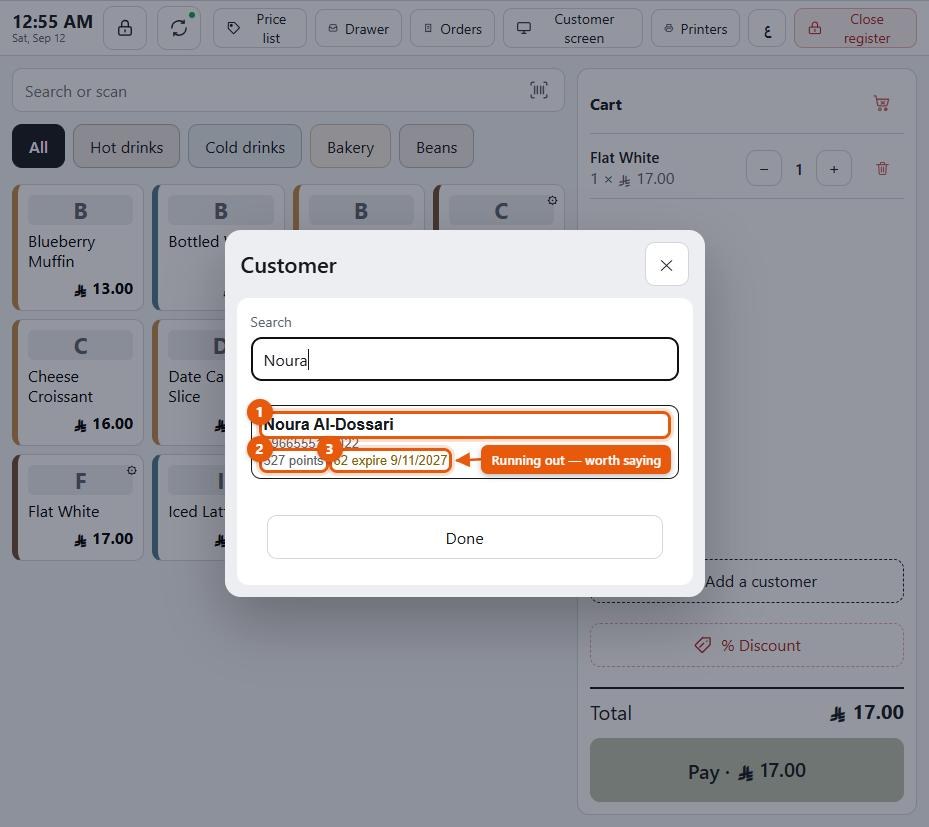929x827 pixels.
Task: Click Close register
Action: tap(855, 28)
